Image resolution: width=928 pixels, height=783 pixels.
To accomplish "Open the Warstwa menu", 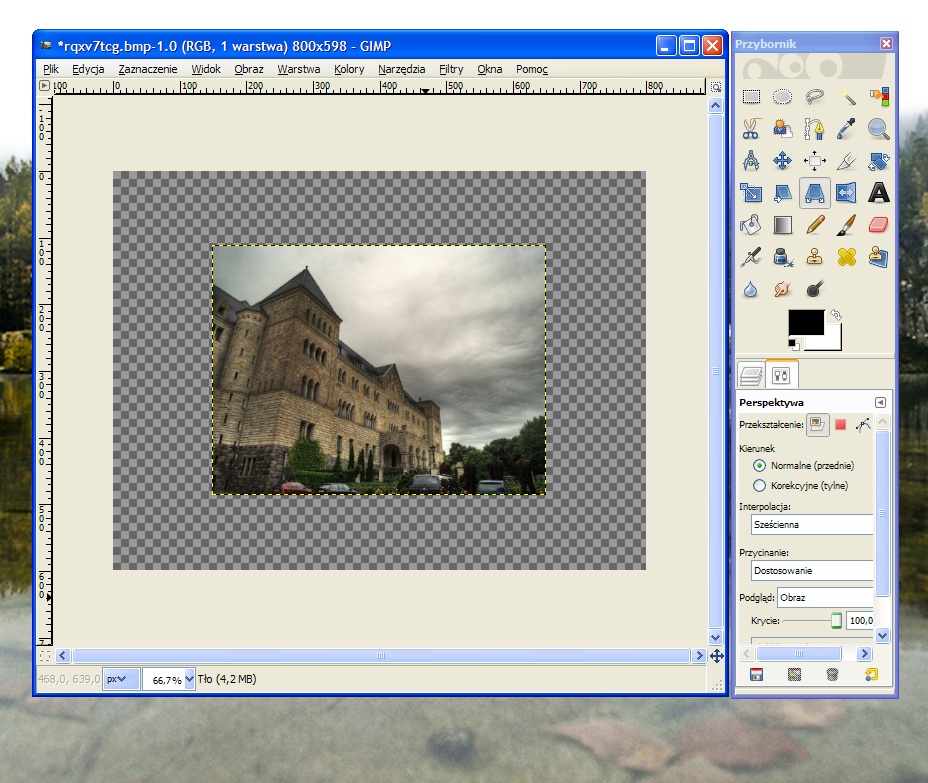I will point(298,69).
